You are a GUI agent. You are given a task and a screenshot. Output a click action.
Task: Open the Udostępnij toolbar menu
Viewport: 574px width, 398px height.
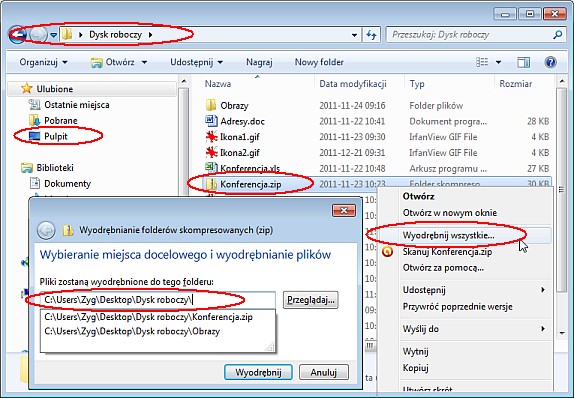click(x=197, y=62)
